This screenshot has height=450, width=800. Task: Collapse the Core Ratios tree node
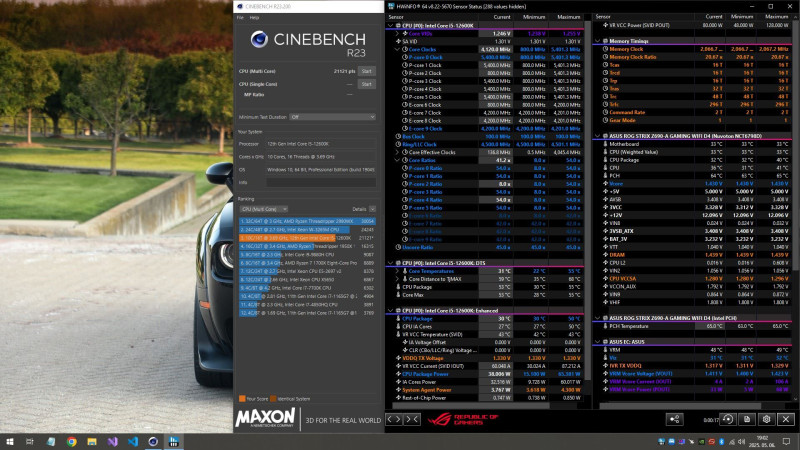(x=397, y=160)
